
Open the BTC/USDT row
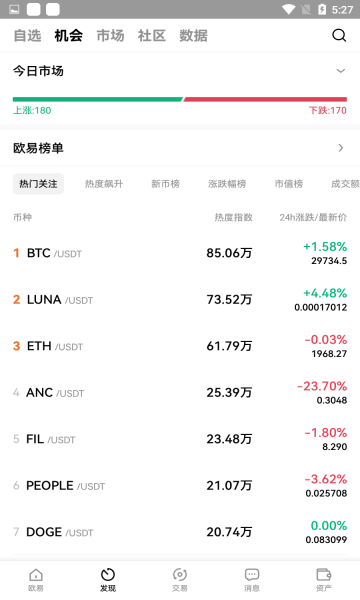coord(180,253)
